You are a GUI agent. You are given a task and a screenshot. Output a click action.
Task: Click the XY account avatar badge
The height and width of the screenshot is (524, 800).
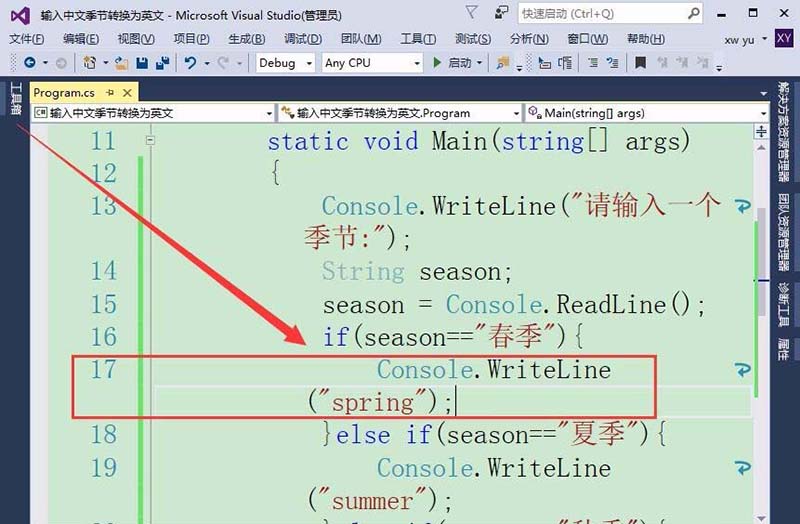pyautogui.click(x=783, y=38)
